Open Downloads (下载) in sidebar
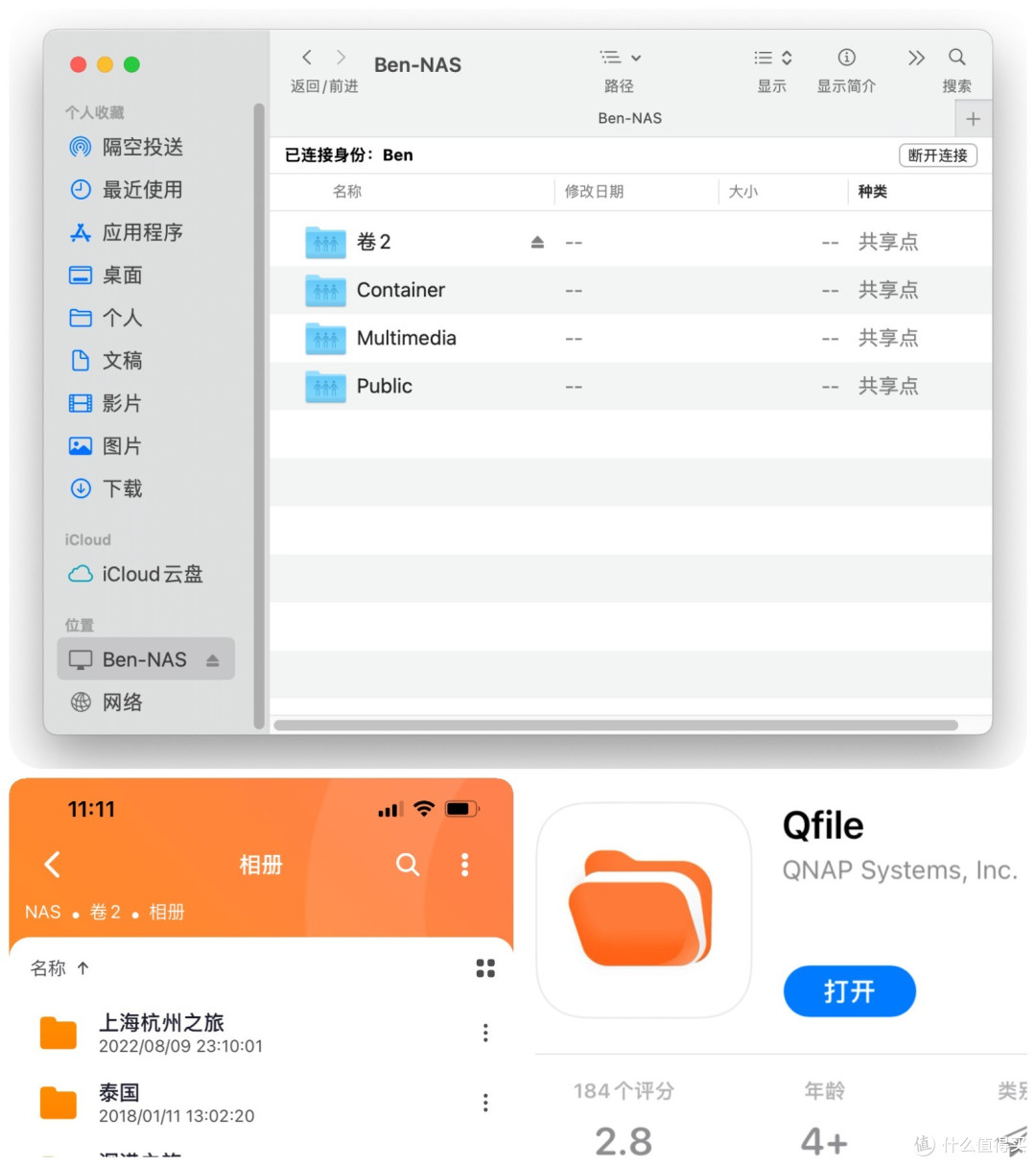The image size is (1036, 1166). pyautogui.click(x=106, y=488)
